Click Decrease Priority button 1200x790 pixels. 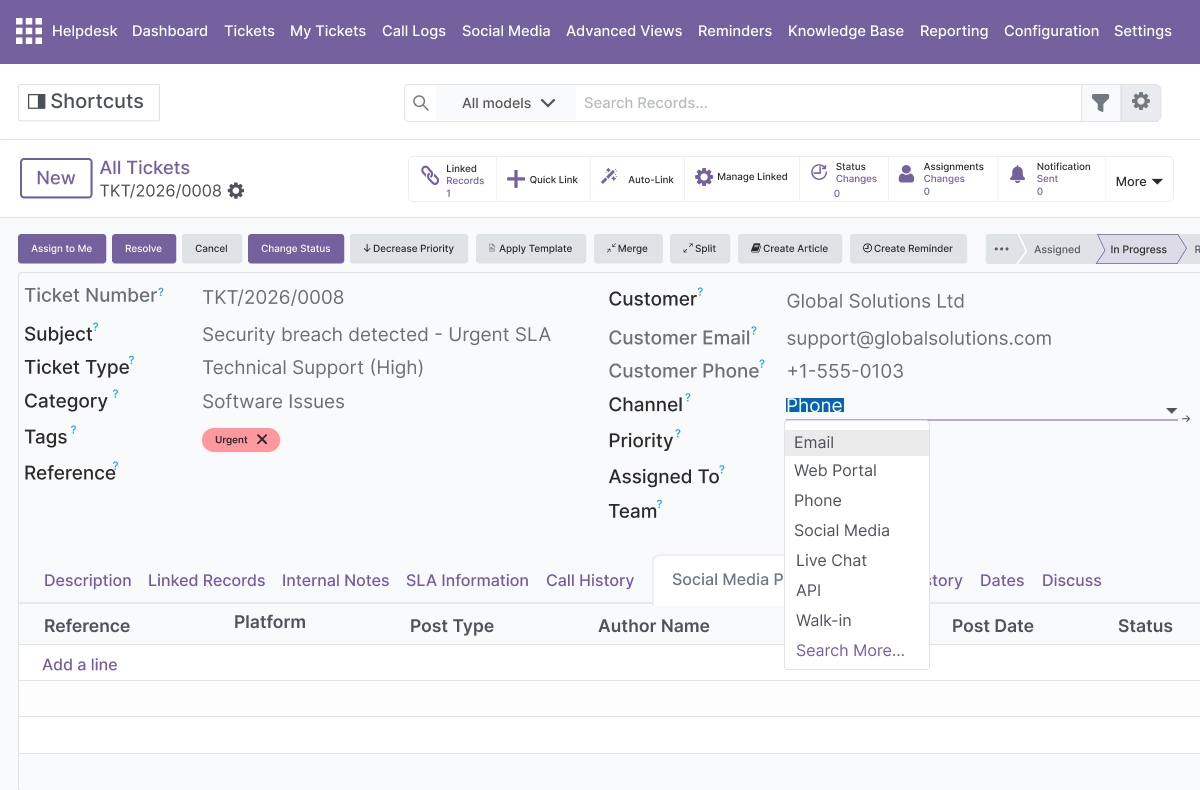point(410,249)
